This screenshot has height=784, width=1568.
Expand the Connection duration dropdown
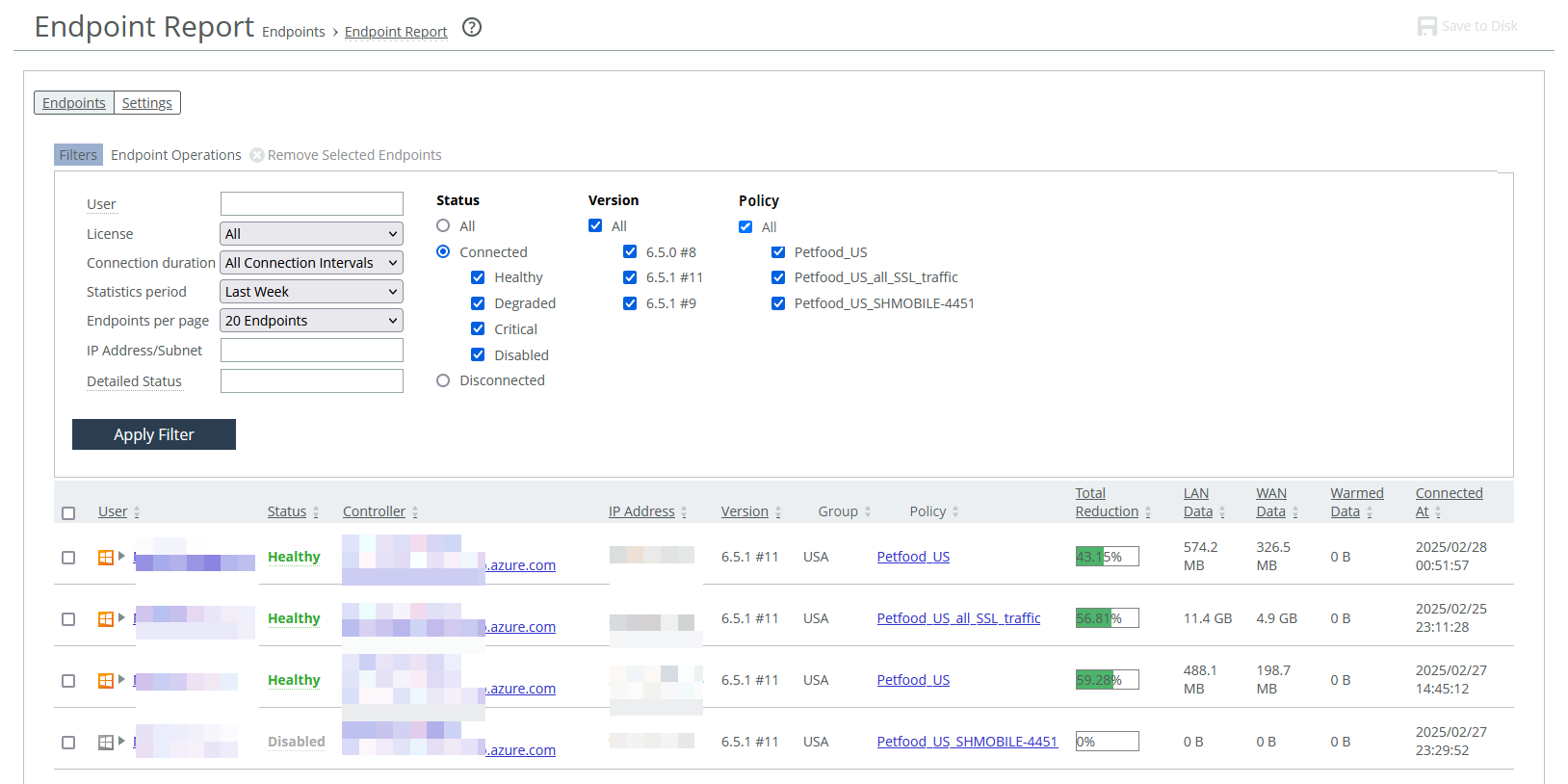click(x=311, y=263)
